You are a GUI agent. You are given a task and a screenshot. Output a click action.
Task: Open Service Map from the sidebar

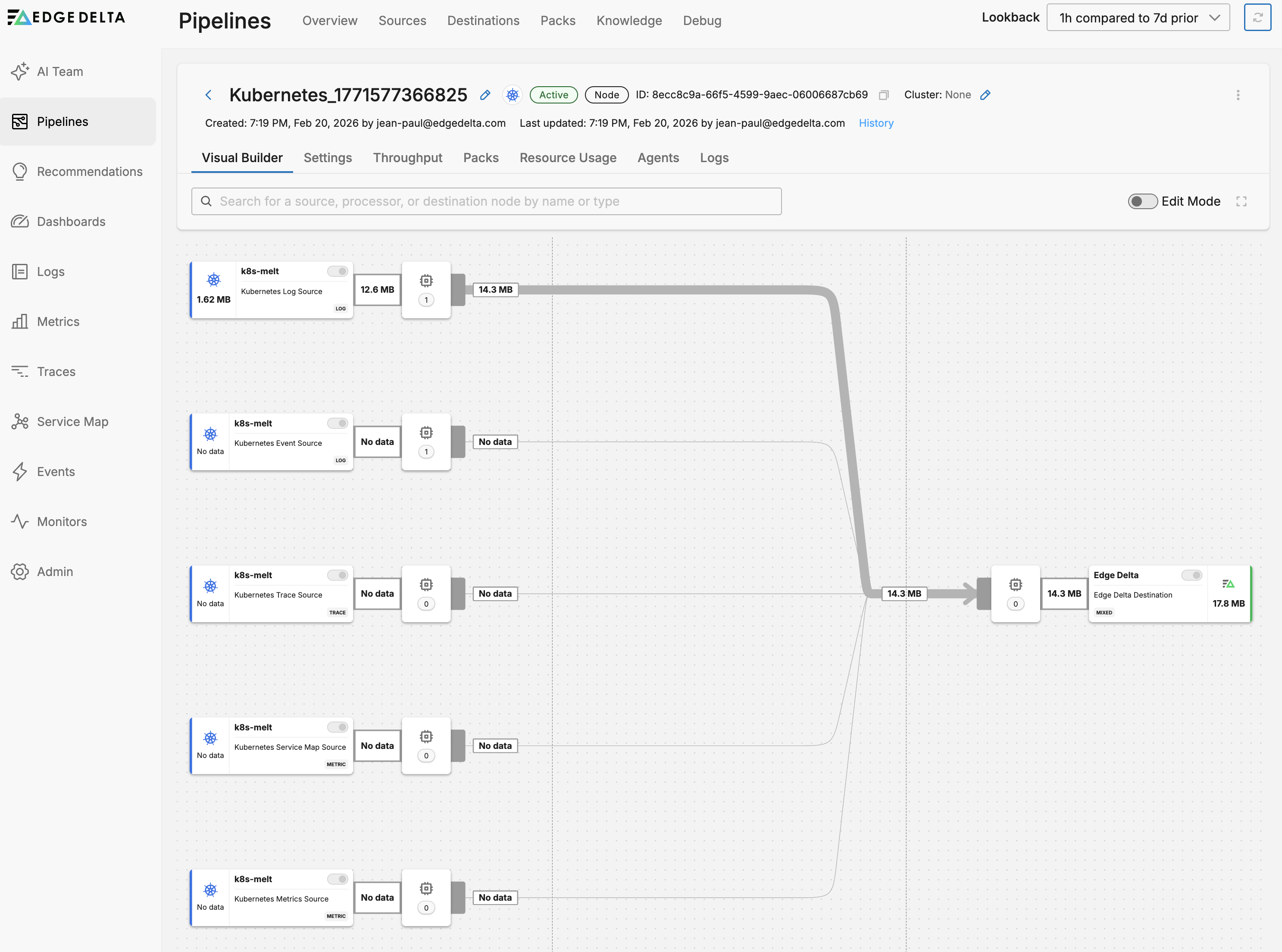coord(72,421)
